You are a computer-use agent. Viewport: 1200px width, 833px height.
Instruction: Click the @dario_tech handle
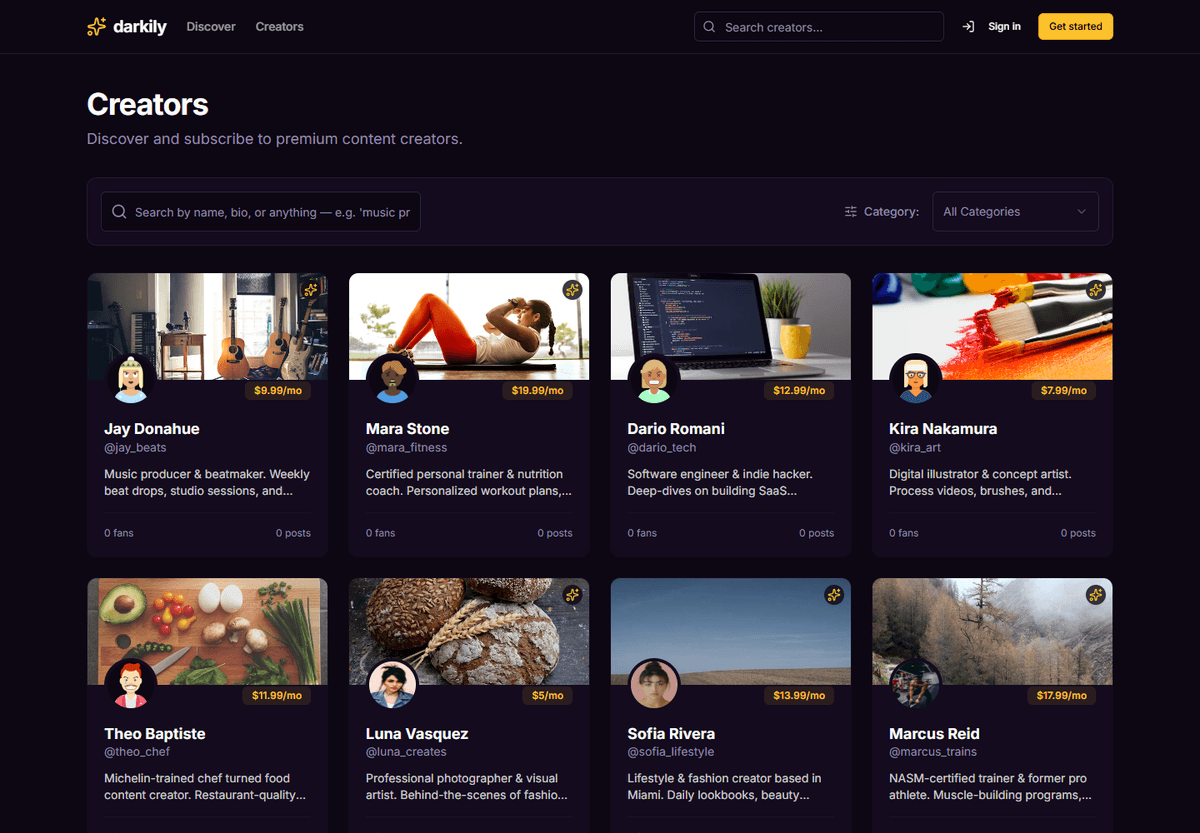click(x=661, y=448)
